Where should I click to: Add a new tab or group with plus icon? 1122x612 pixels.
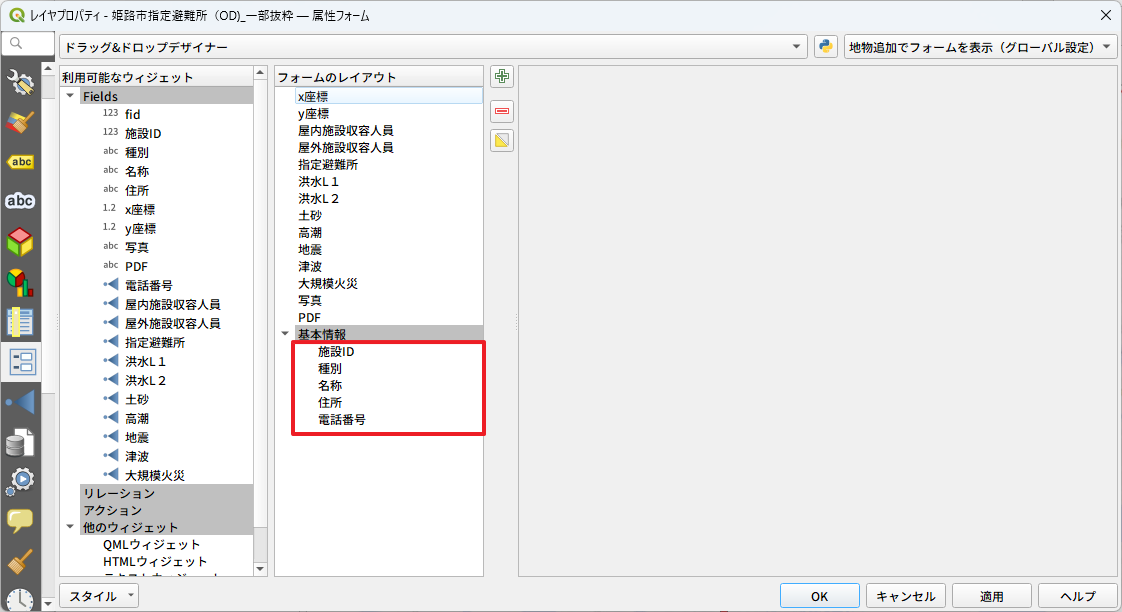(x=502, y=77)
